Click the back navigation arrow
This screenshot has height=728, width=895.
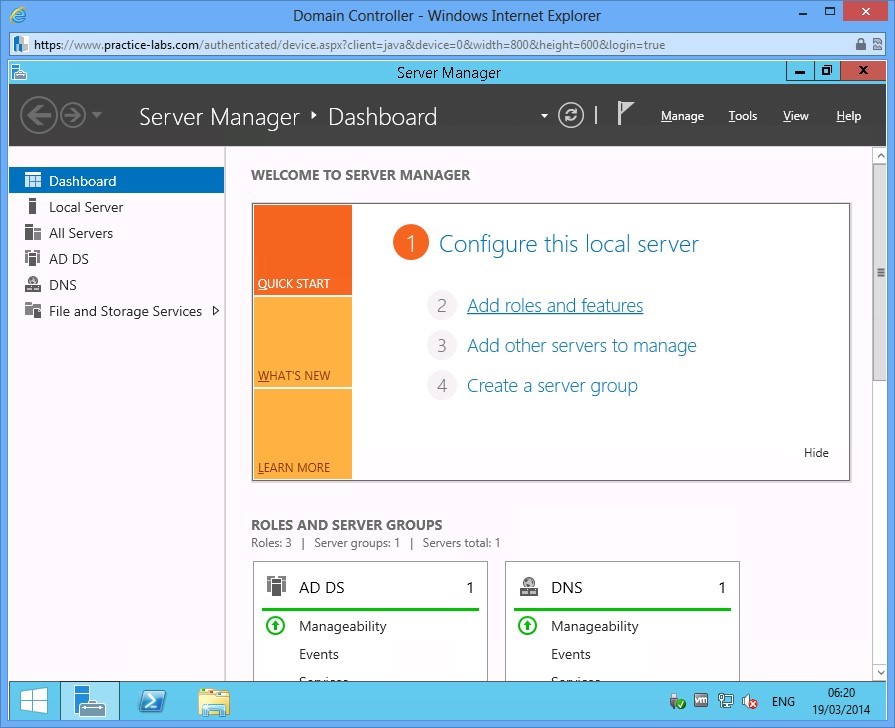38,115
